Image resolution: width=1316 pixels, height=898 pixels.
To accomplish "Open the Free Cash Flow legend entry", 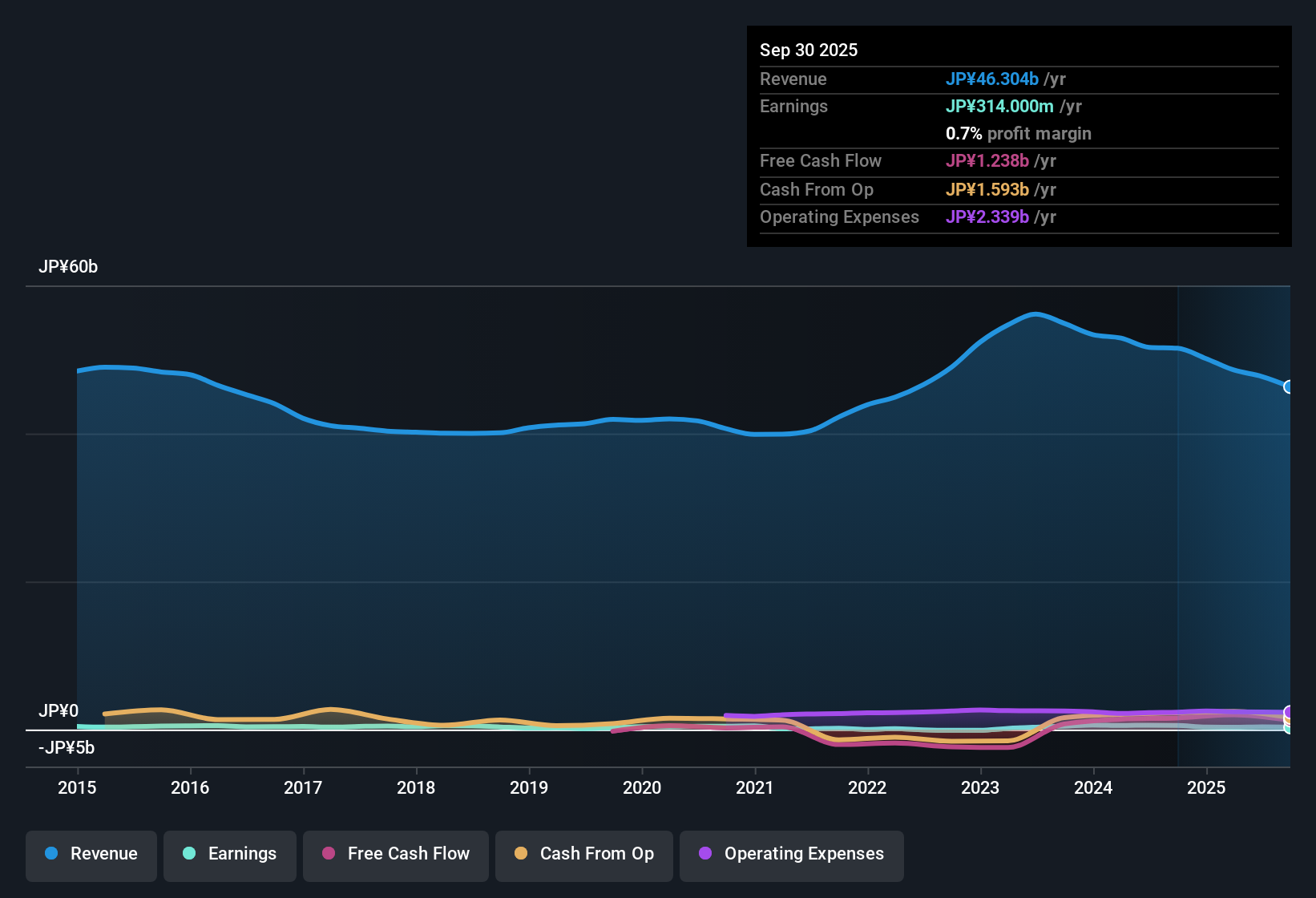I will click(395, 854).
